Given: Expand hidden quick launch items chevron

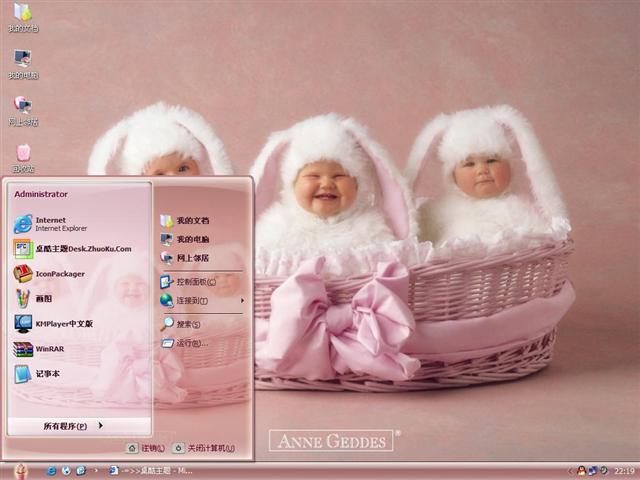Looking at the screenshot, I should tap(96, 471).
